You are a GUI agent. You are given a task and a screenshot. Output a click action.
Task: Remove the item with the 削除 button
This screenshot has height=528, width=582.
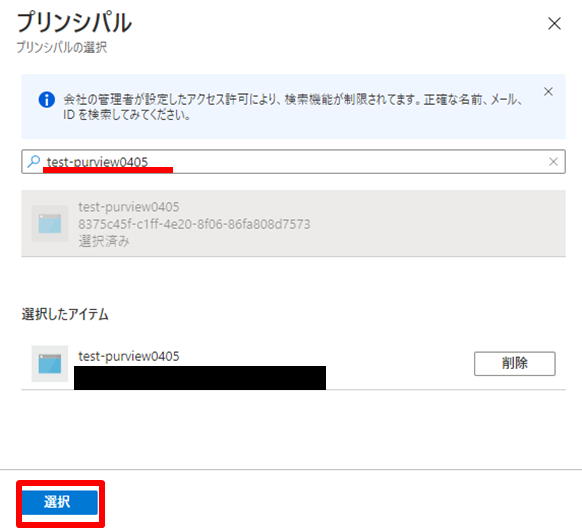pyautogui.click(x=514, y=363)
